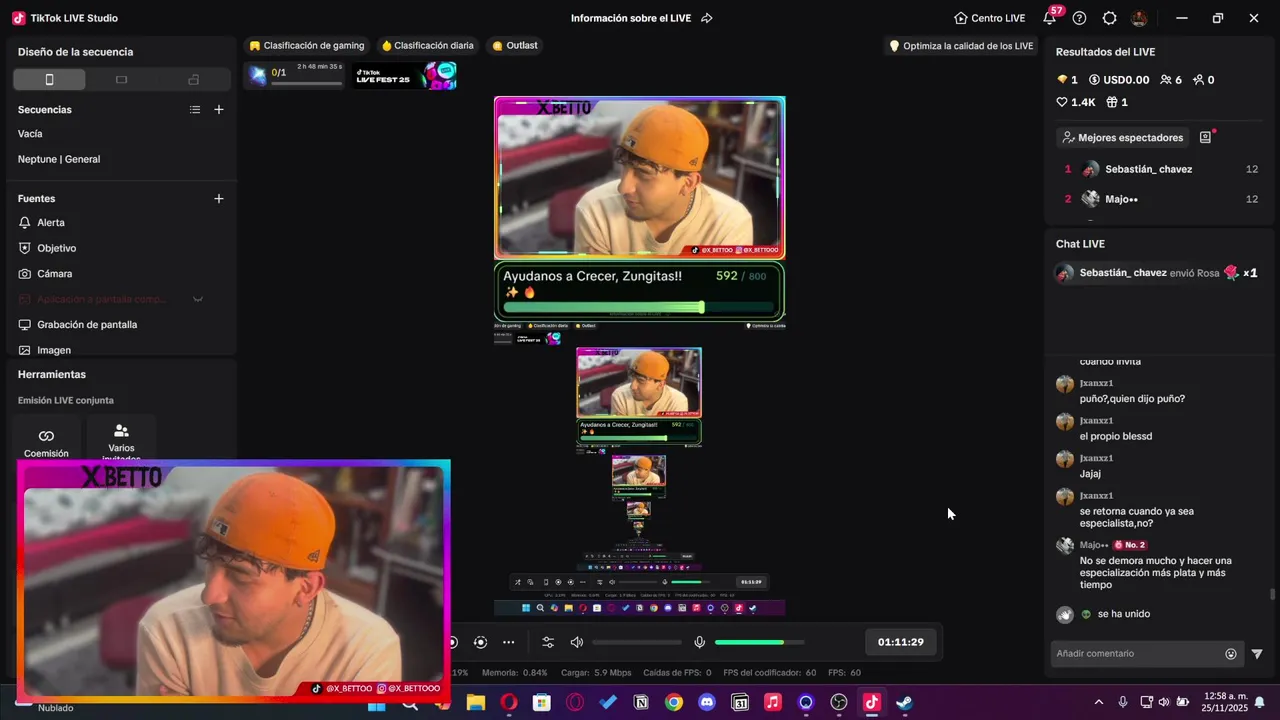Open Microsoft Store from the taskbar
The image size is (1280, 720).
(542, 703)
